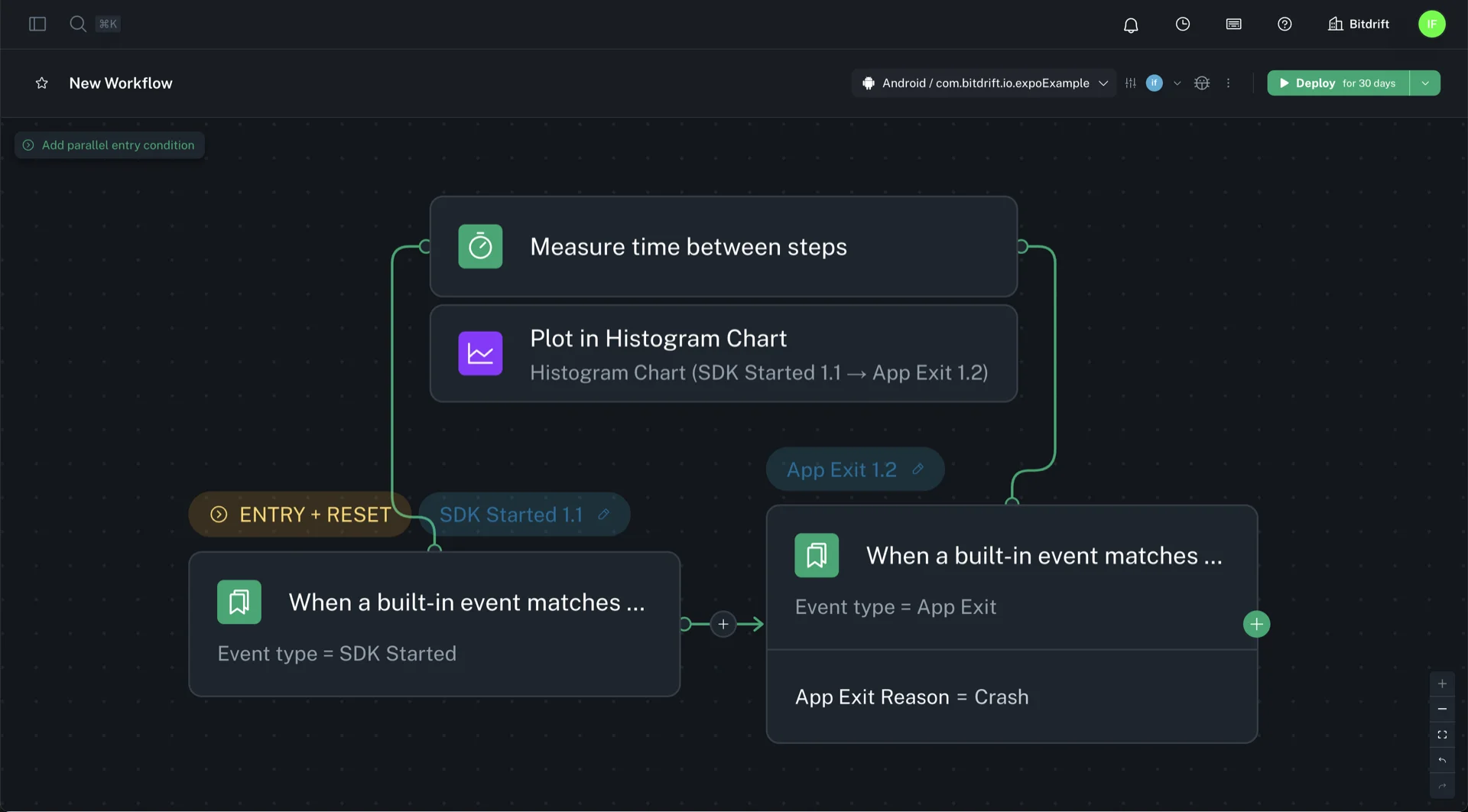Open the Plot in Histogram Chart action
This screenshot has width=1468, height=812.
point(723,354)
